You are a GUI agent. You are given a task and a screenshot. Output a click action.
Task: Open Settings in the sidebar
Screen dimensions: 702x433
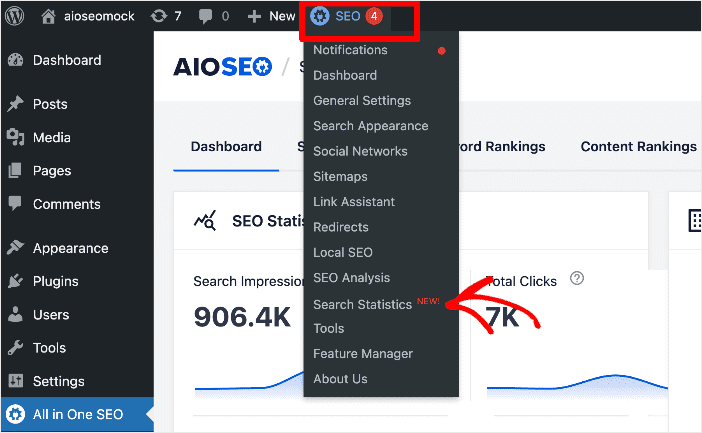[x=59, y=381]
